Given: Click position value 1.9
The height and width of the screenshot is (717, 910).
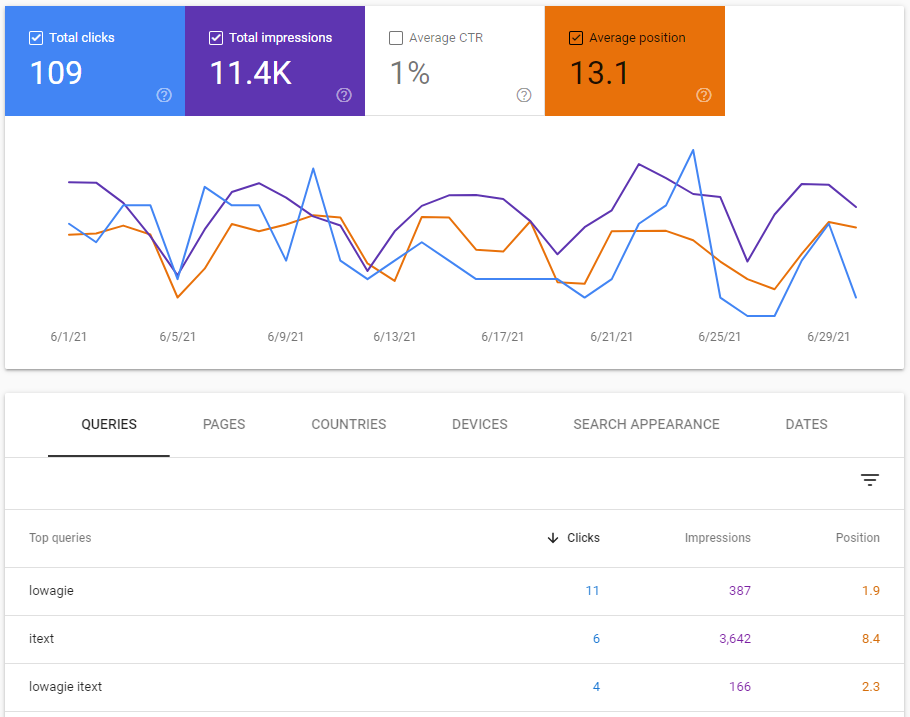Looking at the screenshot, I should pyautogui.click(x=871, y=591).
